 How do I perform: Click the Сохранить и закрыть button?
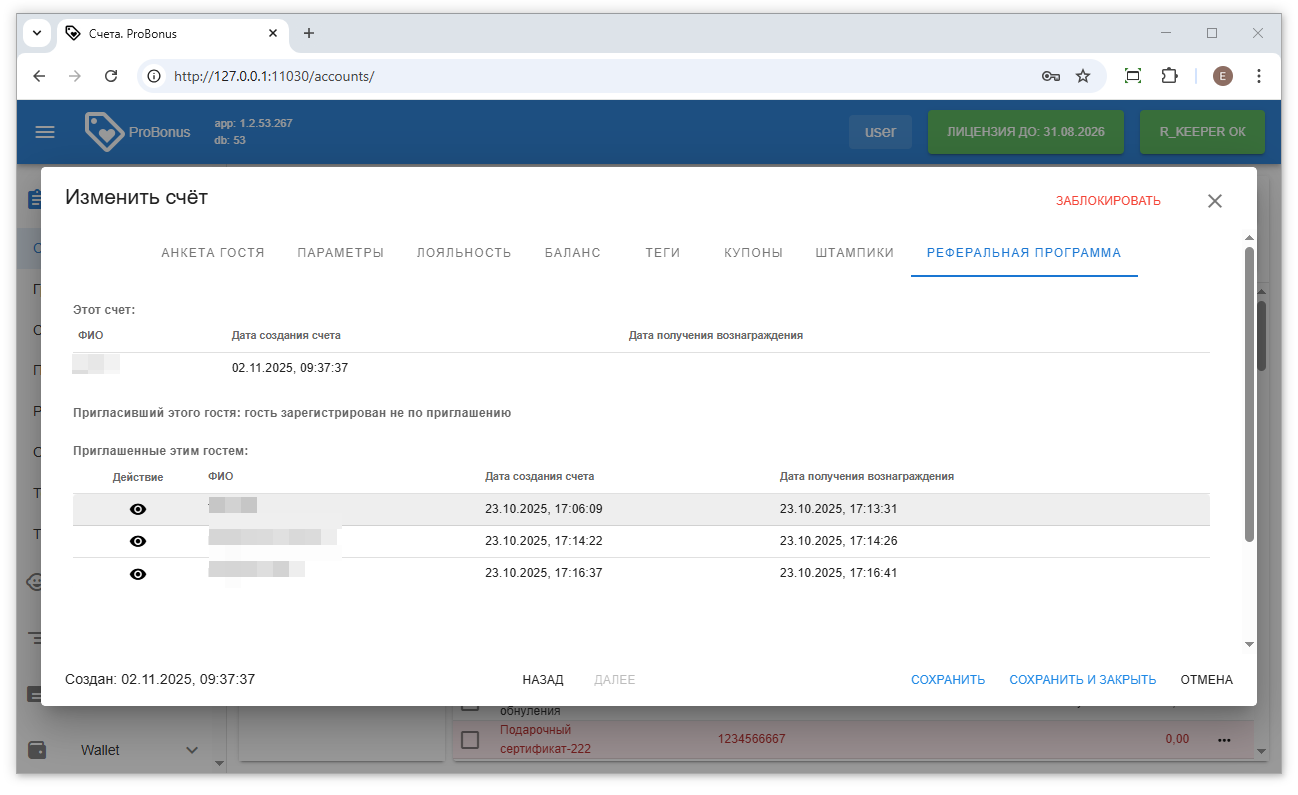click(x=1082, y=680)
